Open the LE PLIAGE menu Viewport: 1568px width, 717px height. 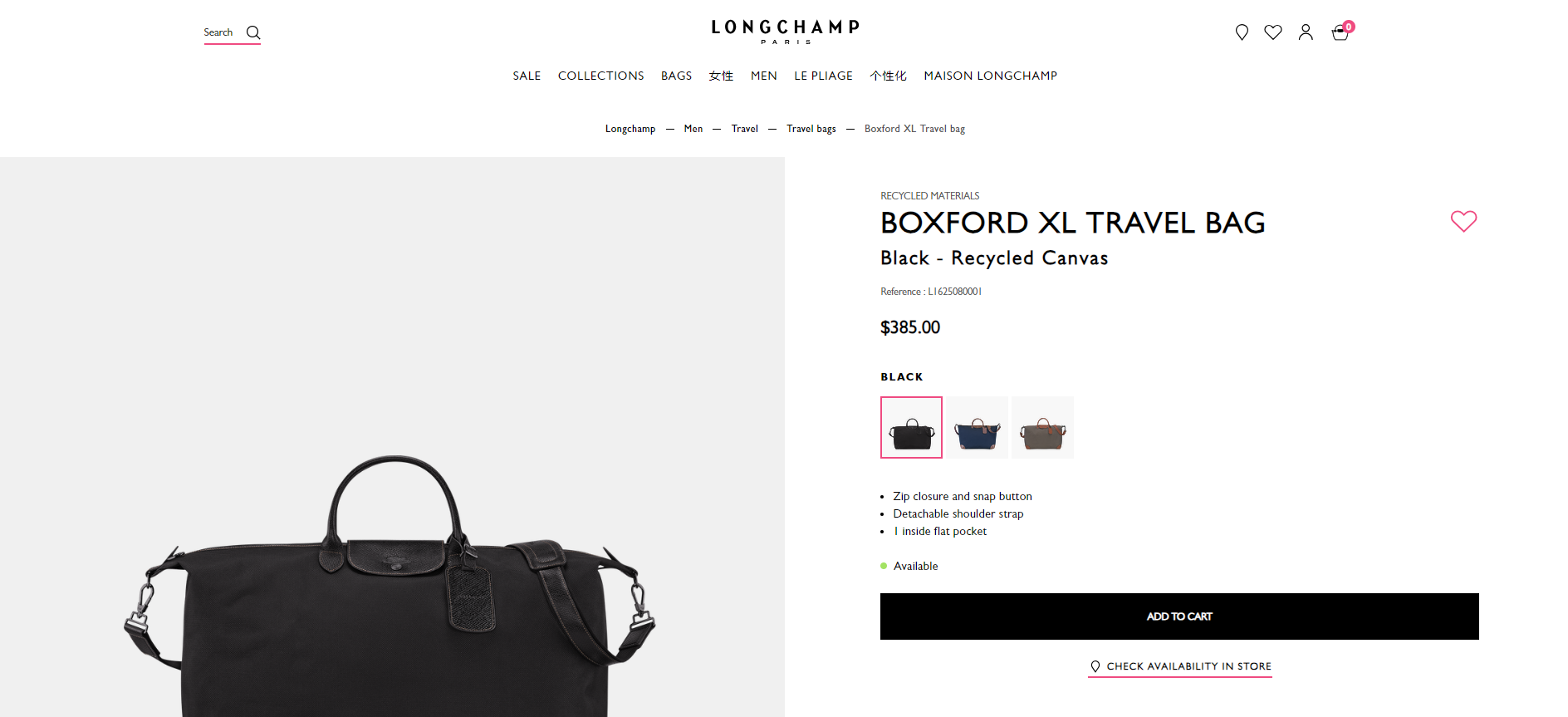tap(823, 76)
